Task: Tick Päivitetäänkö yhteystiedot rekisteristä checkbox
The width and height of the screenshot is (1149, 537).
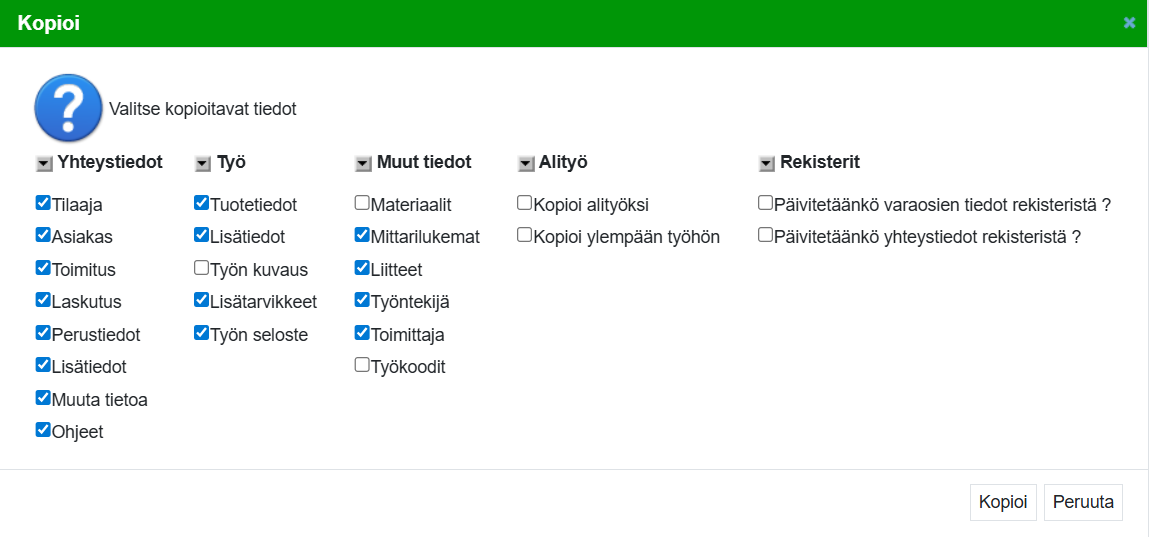Action: click(x=765, y=235)
